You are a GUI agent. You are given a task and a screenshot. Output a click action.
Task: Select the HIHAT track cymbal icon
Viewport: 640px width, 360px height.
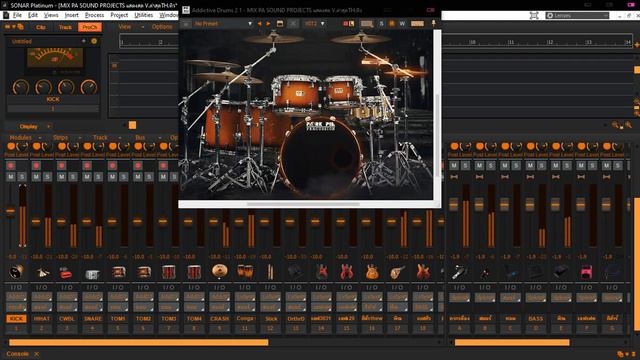click(x=42, y=272)
